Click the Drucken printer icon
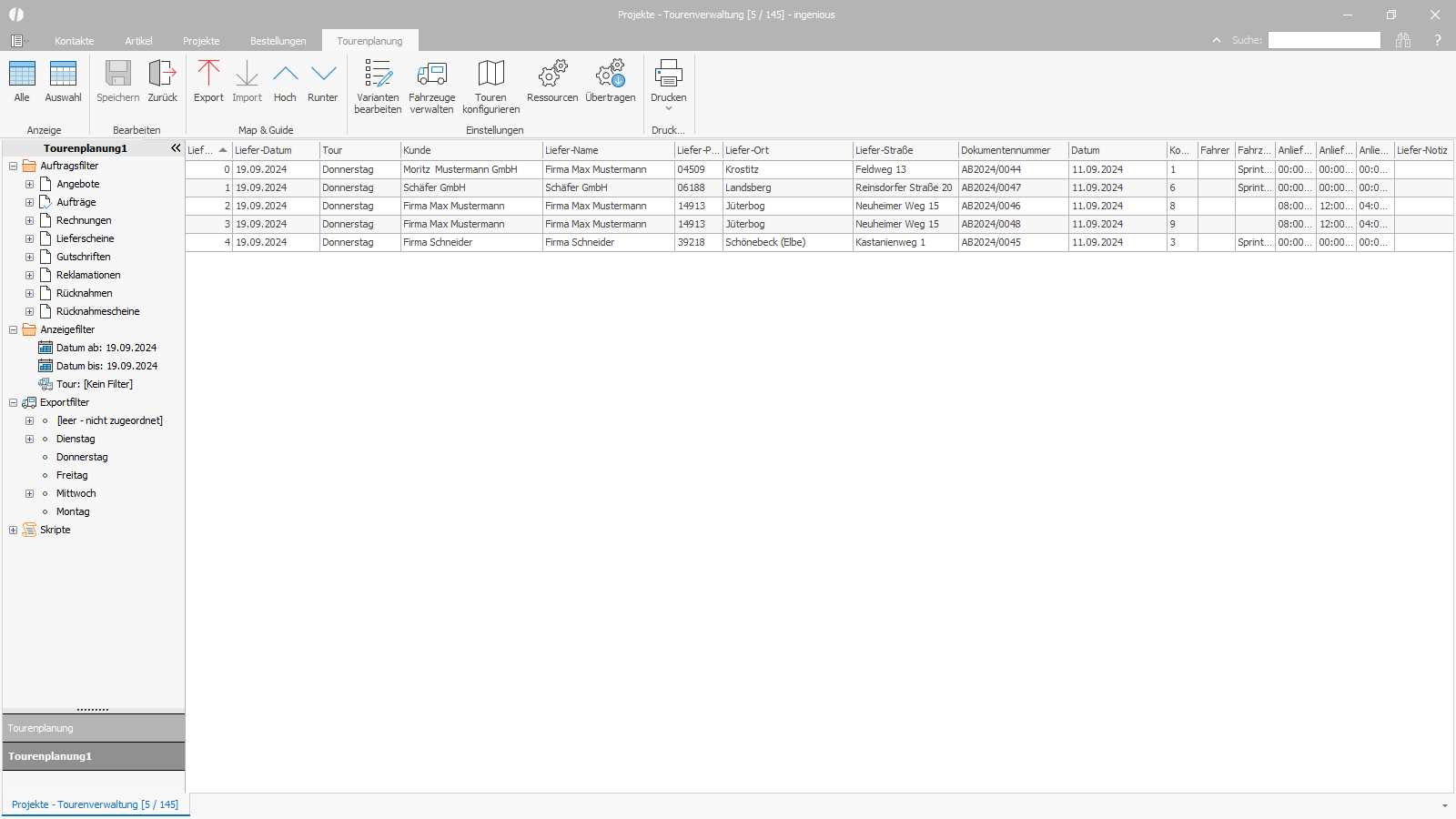This screenshot has height=819, width=1456. (x=668, y=74)
